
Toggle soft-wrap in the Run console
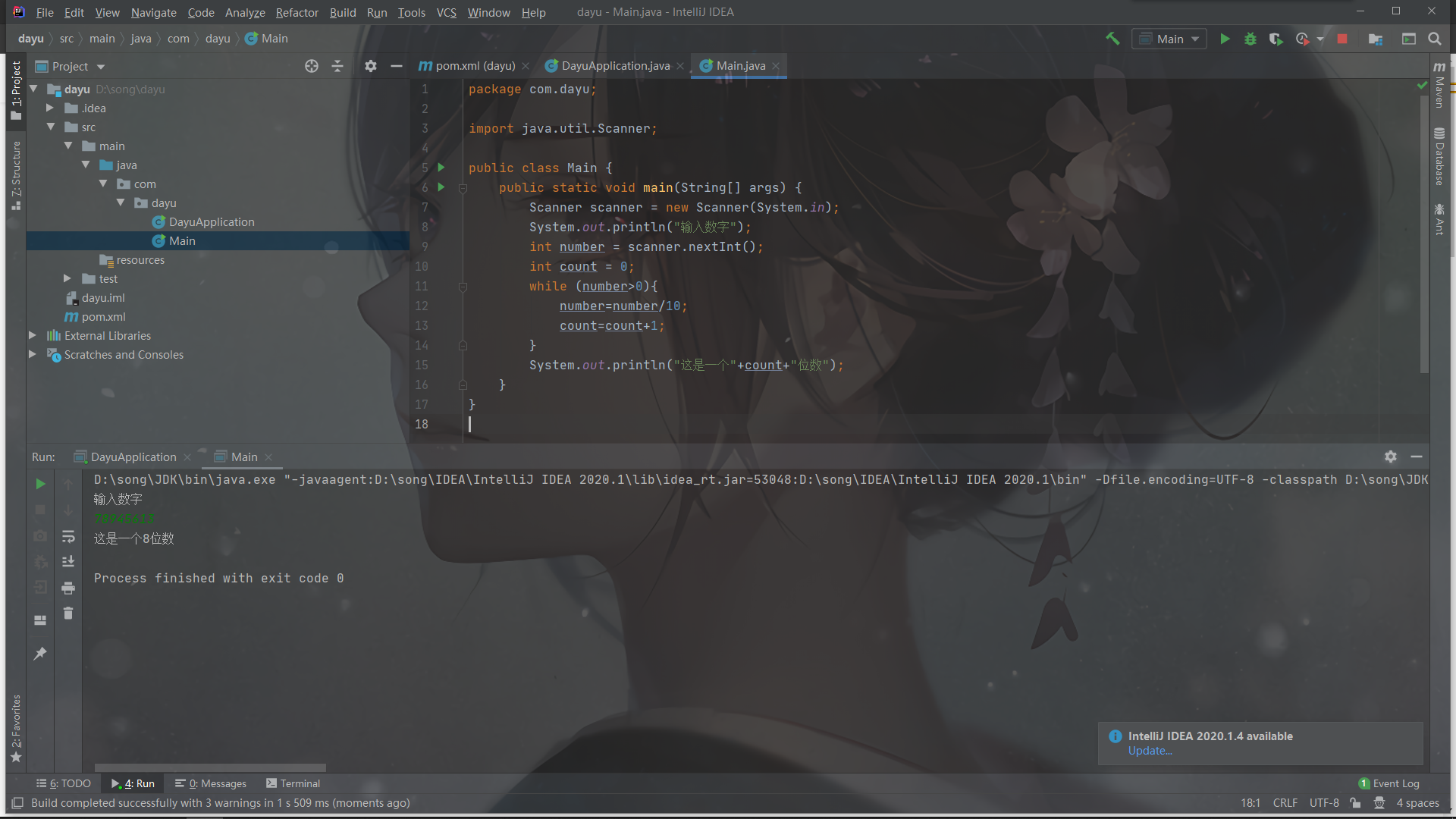point(68,537)
